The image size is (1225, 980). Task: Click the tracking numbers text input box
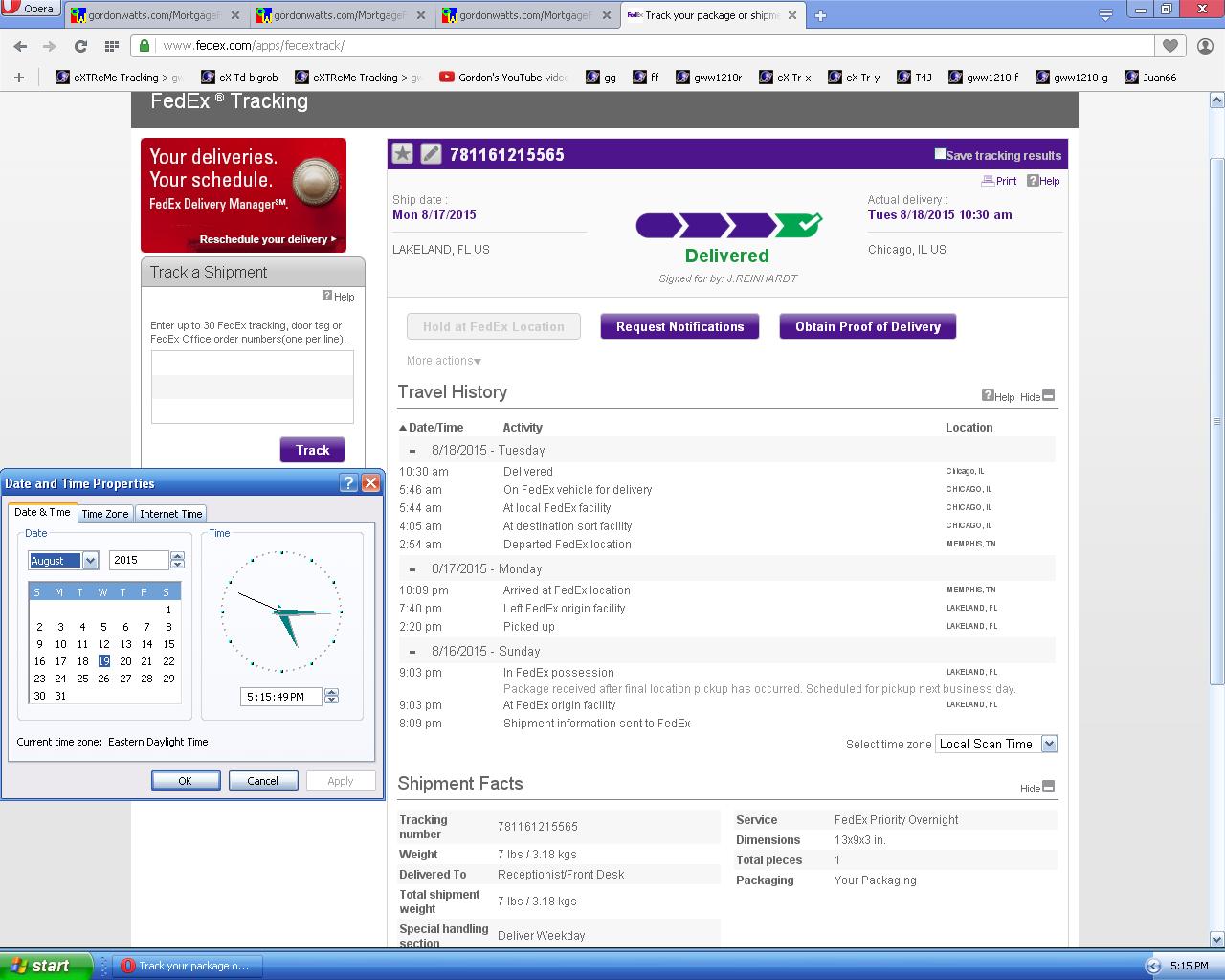(253, 387)
